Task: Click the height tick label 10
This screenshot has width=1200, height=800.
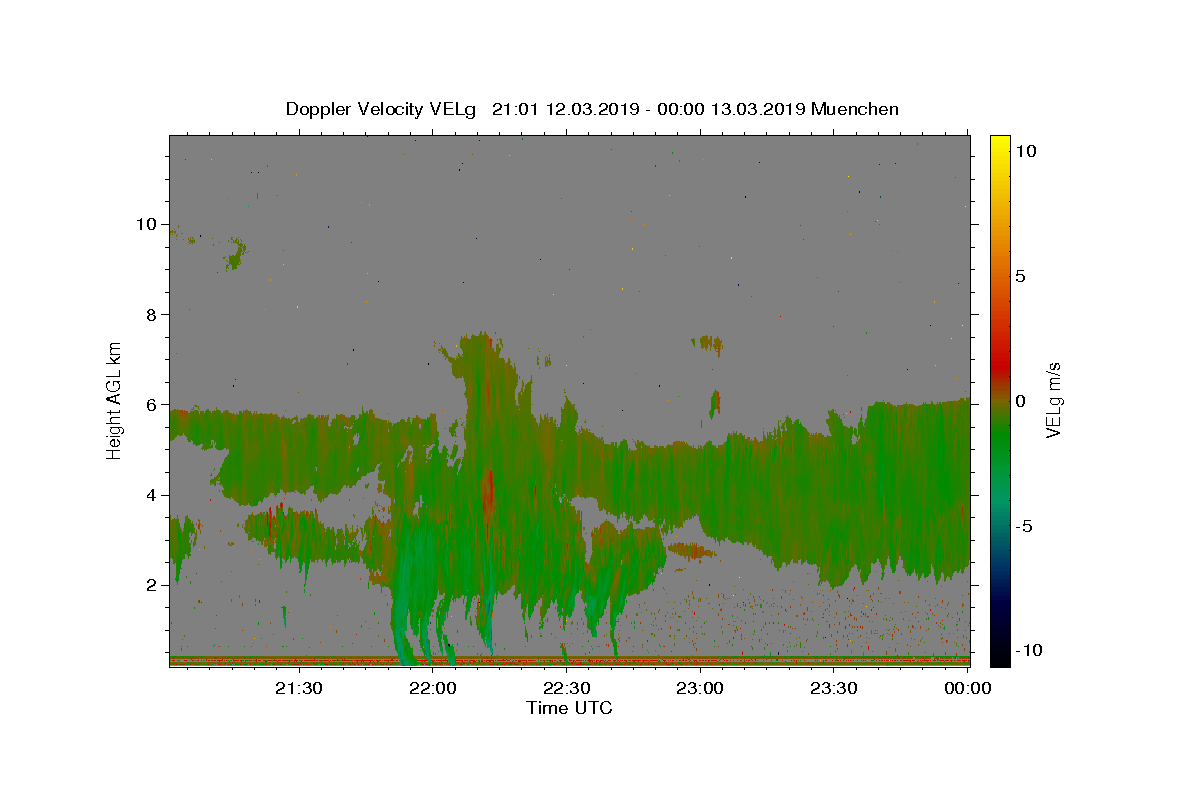Action: click(x=147, y=224)
